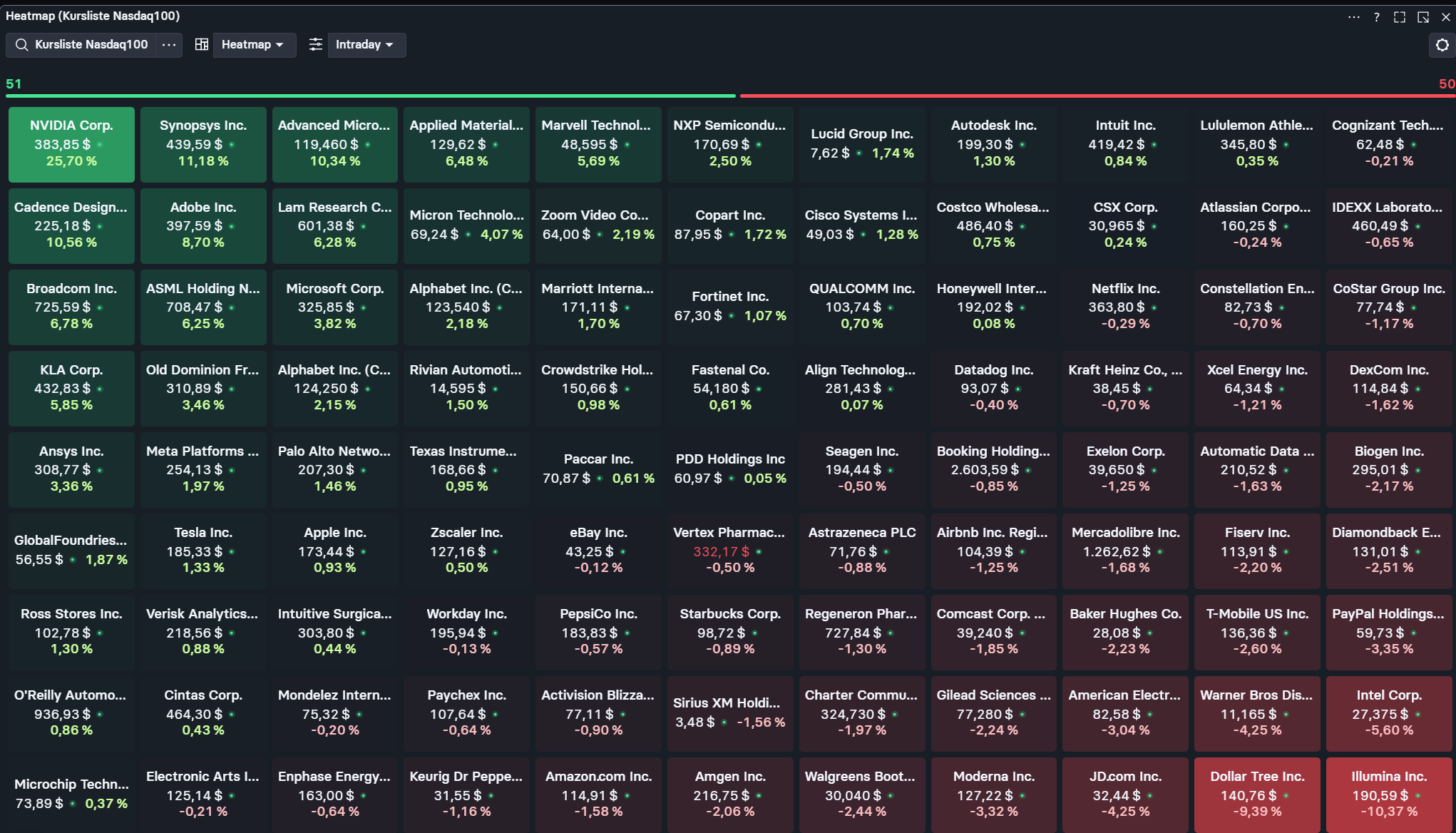Viewport: 1456px width, 833px height.
Task: Click the 25,70 % change on NVIDIA
Action: click(71, 162)
